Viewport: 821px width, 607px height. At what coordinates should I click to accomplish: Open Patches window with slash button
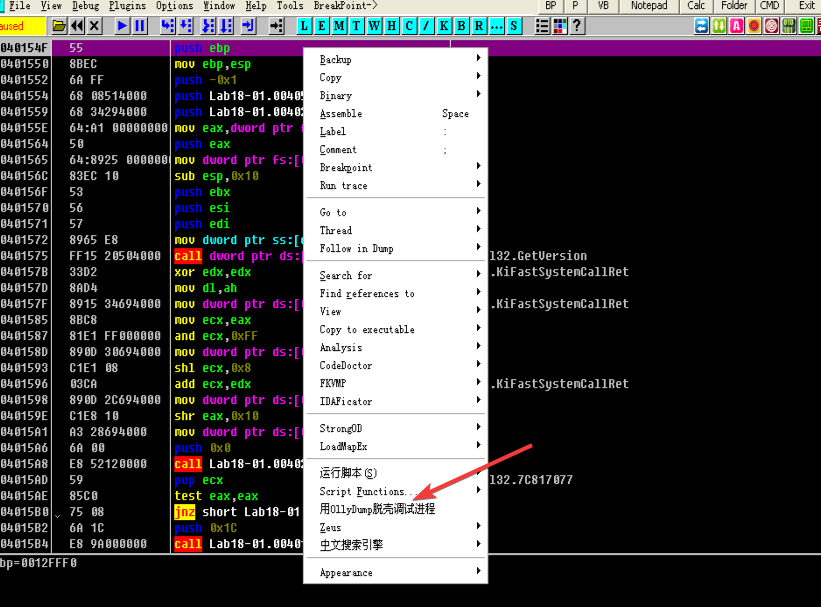[x=427, y=26]
